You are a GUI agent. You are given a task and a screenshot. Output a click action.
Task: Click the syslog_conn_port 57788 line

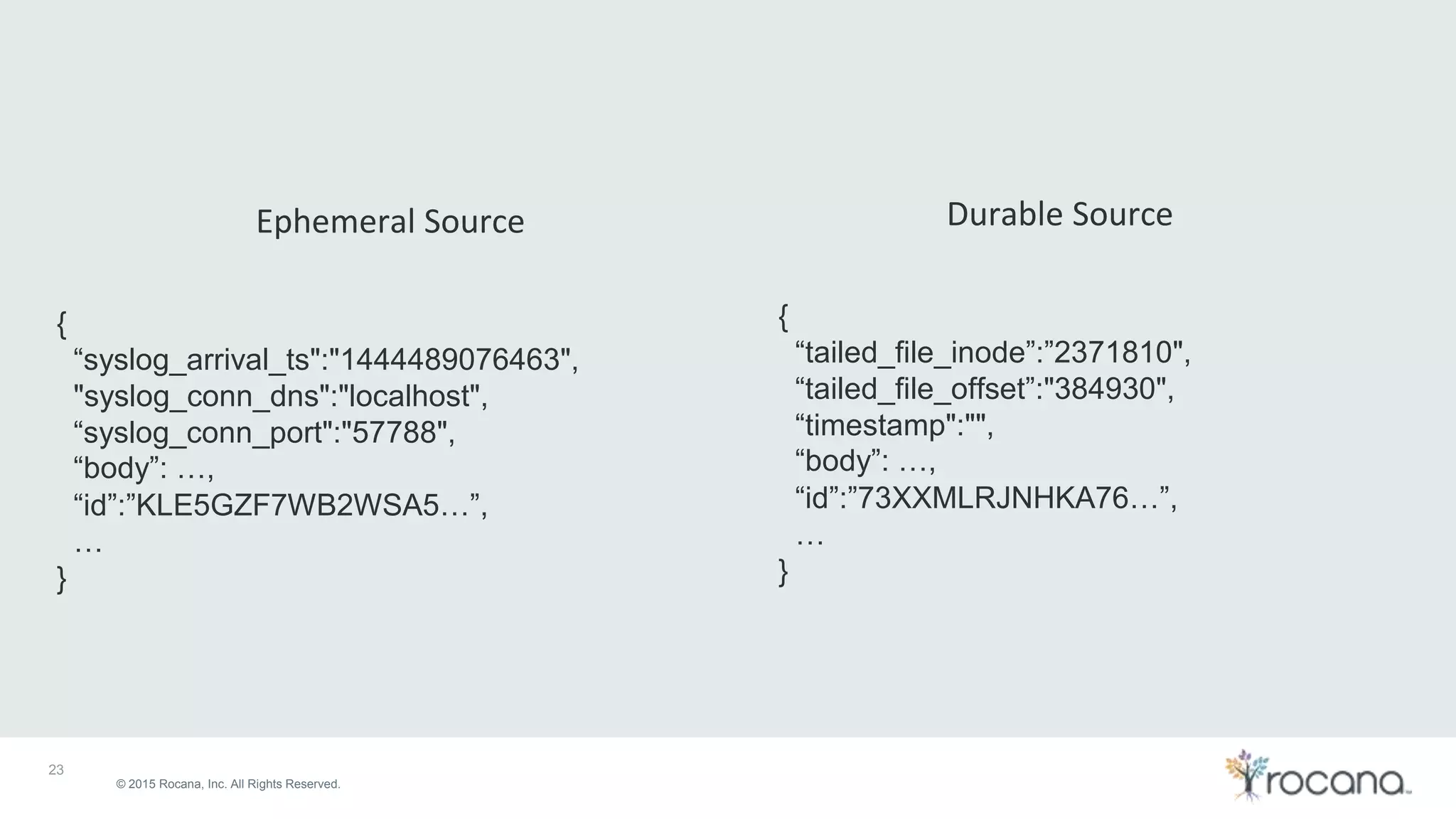(264, 432)
